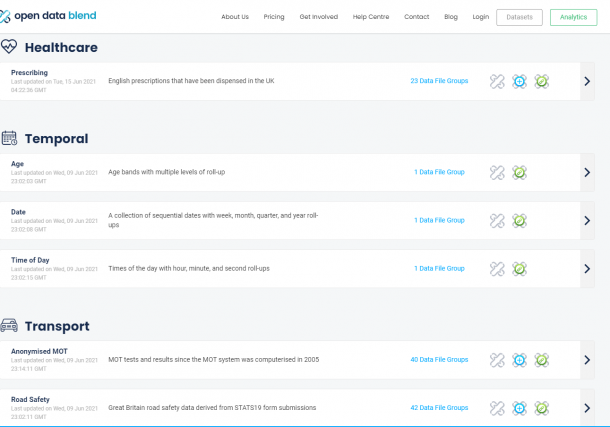
Task: Open the Road Safety dataset title
Action: click(x=30, y=399)
